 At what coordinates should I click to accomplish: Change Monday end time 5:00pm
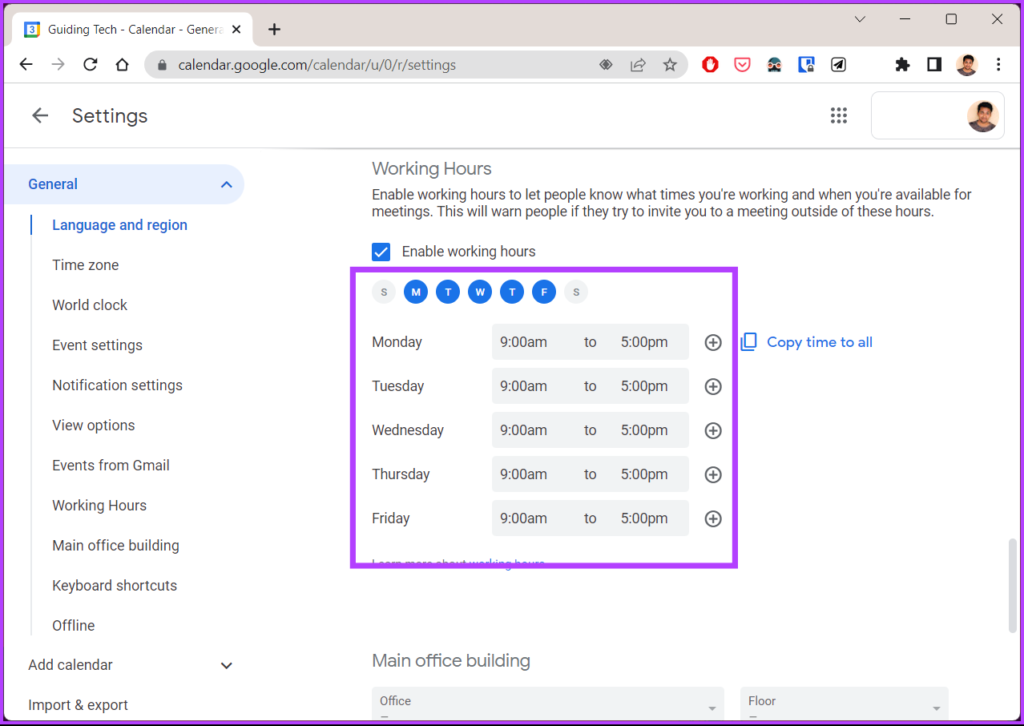(x=644, y=342)
